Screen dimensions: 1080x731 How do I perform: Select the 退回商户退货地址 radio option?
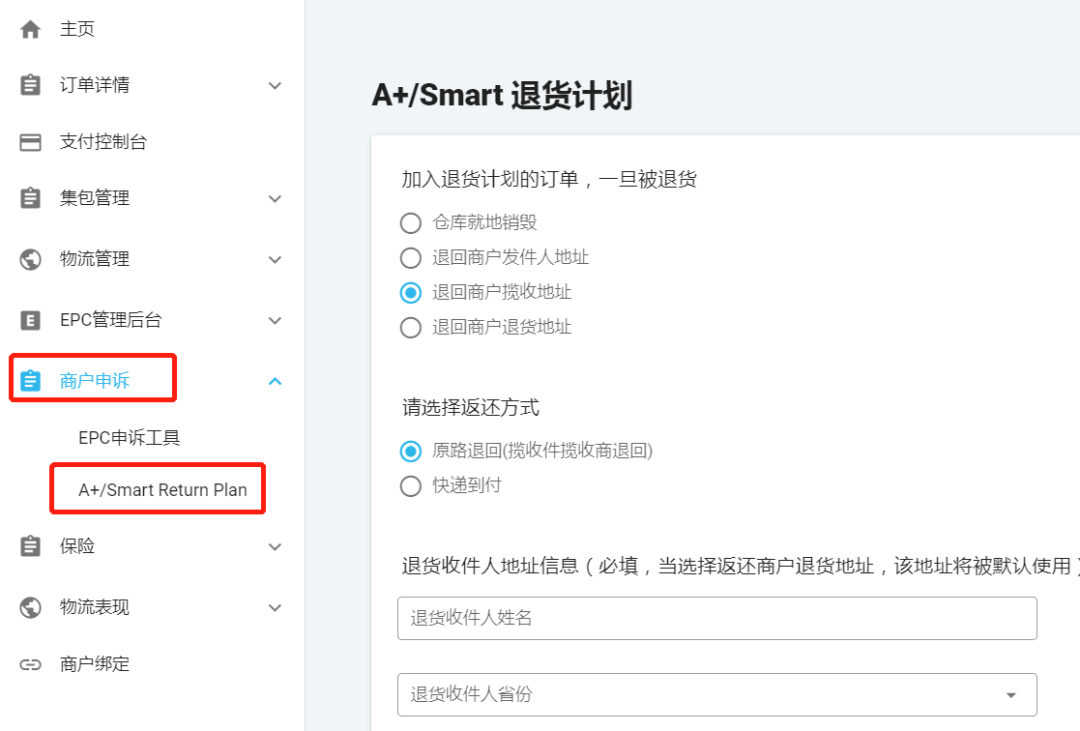(x=410, y=327)
